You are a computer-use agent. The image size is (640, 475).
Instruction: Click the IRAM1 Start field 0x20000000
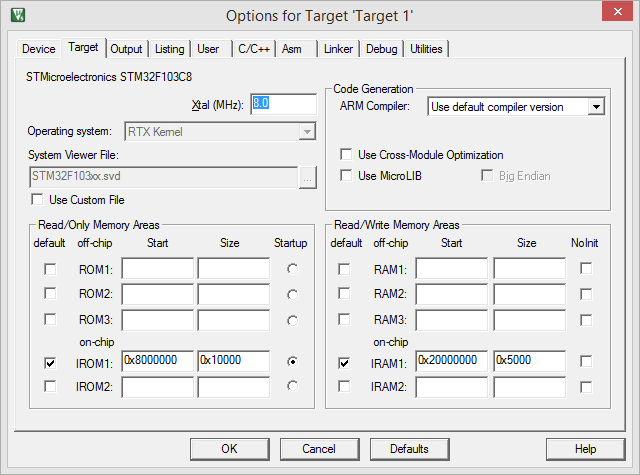coord(452,361)
